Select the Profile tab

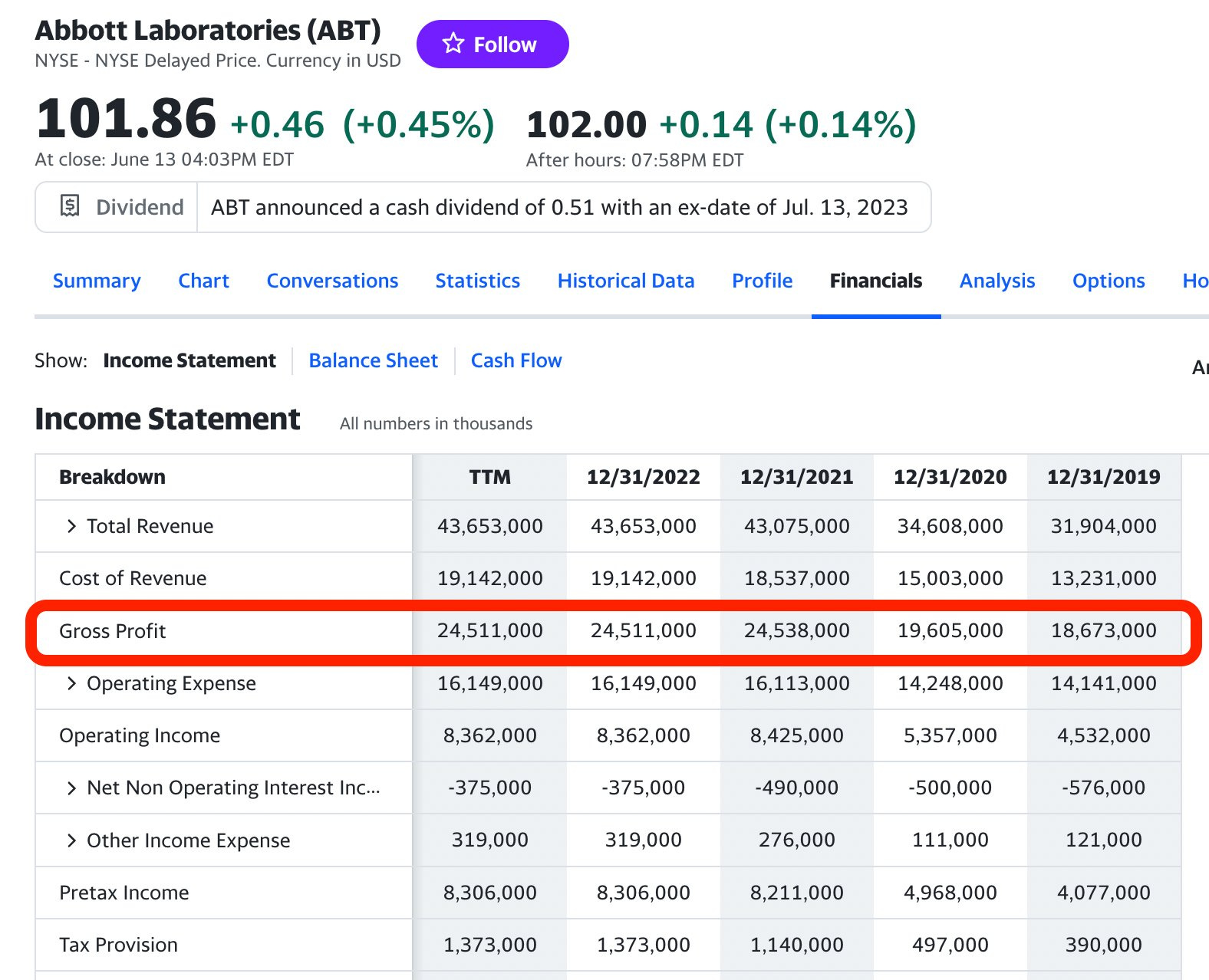tap(762, 281)
